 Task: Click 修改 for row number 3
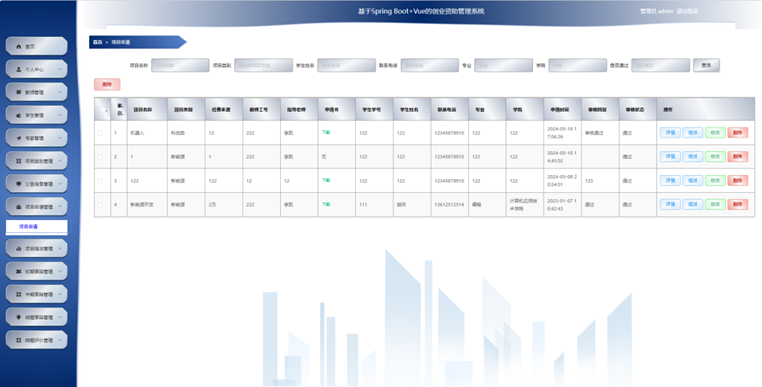pyautogui.click(x=715, y=180)
